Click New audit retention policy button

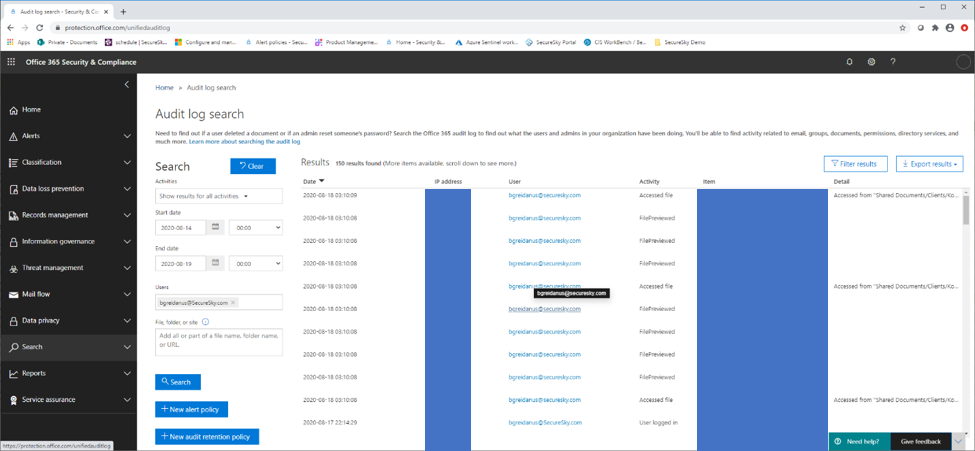(x=207, y=437)
